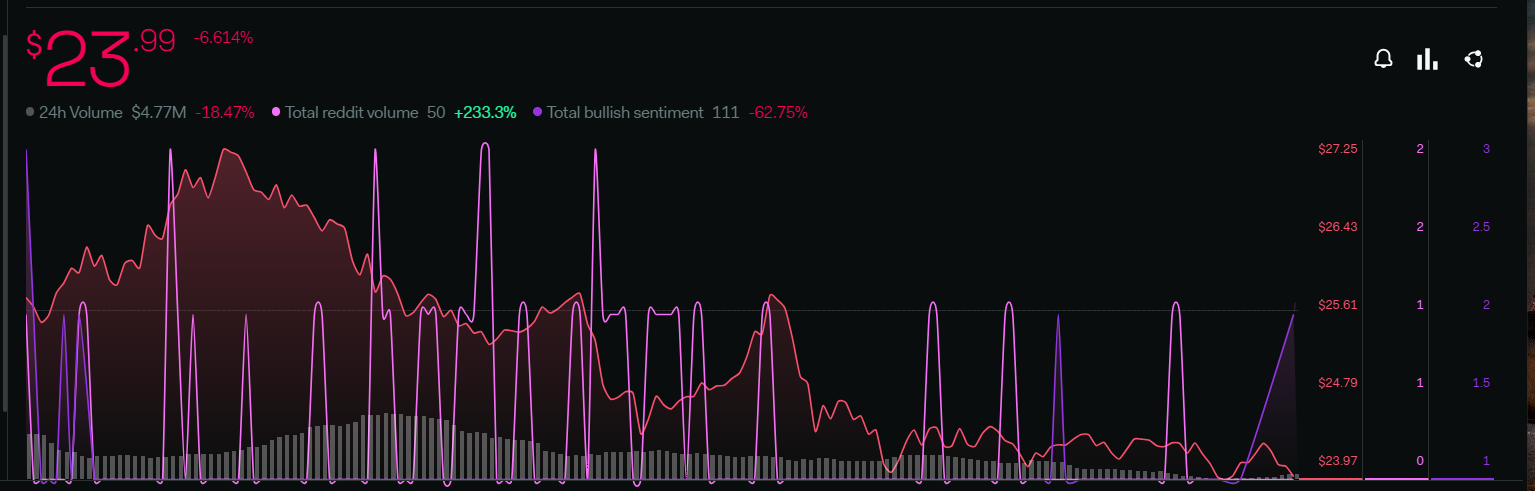Click the $25.61 price axis label
This screenshot has height=491, width=1535.
click(x=1339, y=305)
